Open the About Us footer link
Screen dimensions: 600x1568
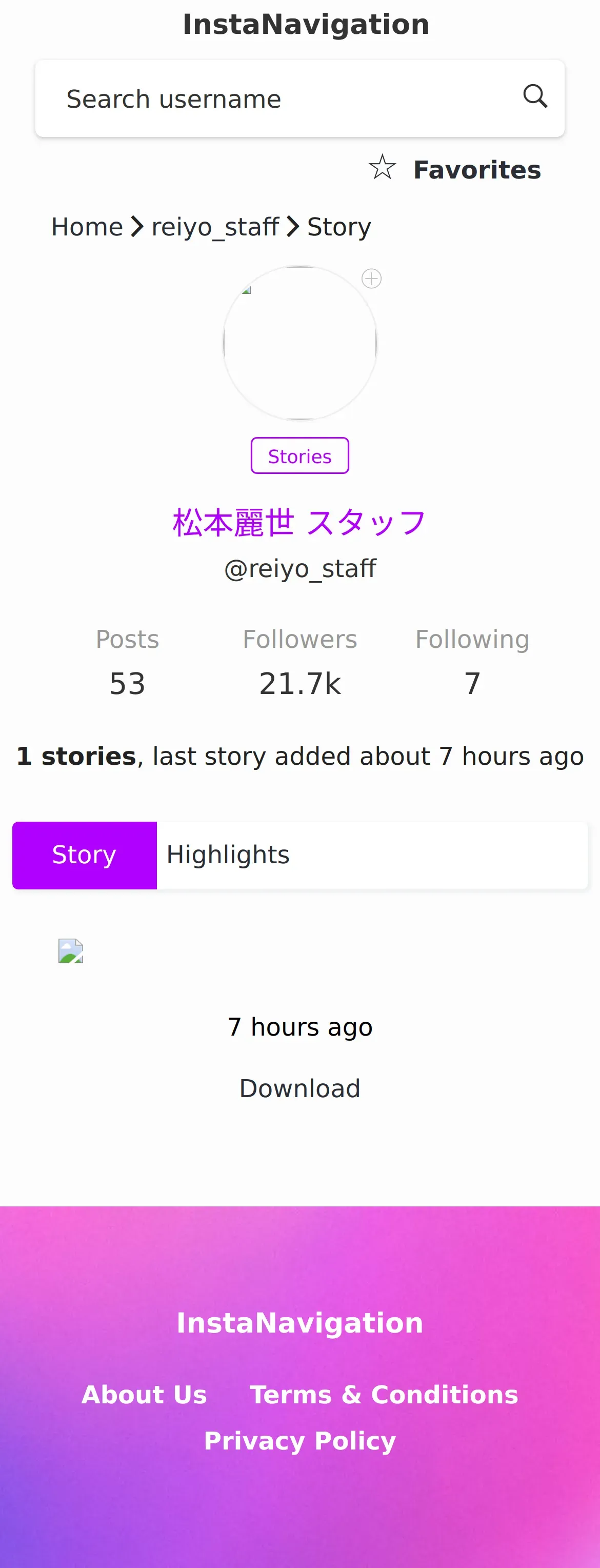[x=144, y=1395]
